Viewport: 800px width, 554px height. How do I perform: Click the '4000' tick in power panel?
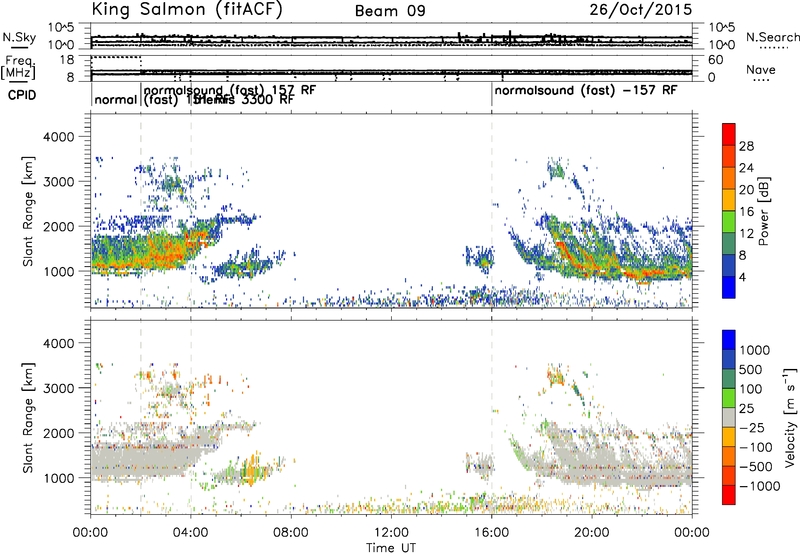[59, 137]
